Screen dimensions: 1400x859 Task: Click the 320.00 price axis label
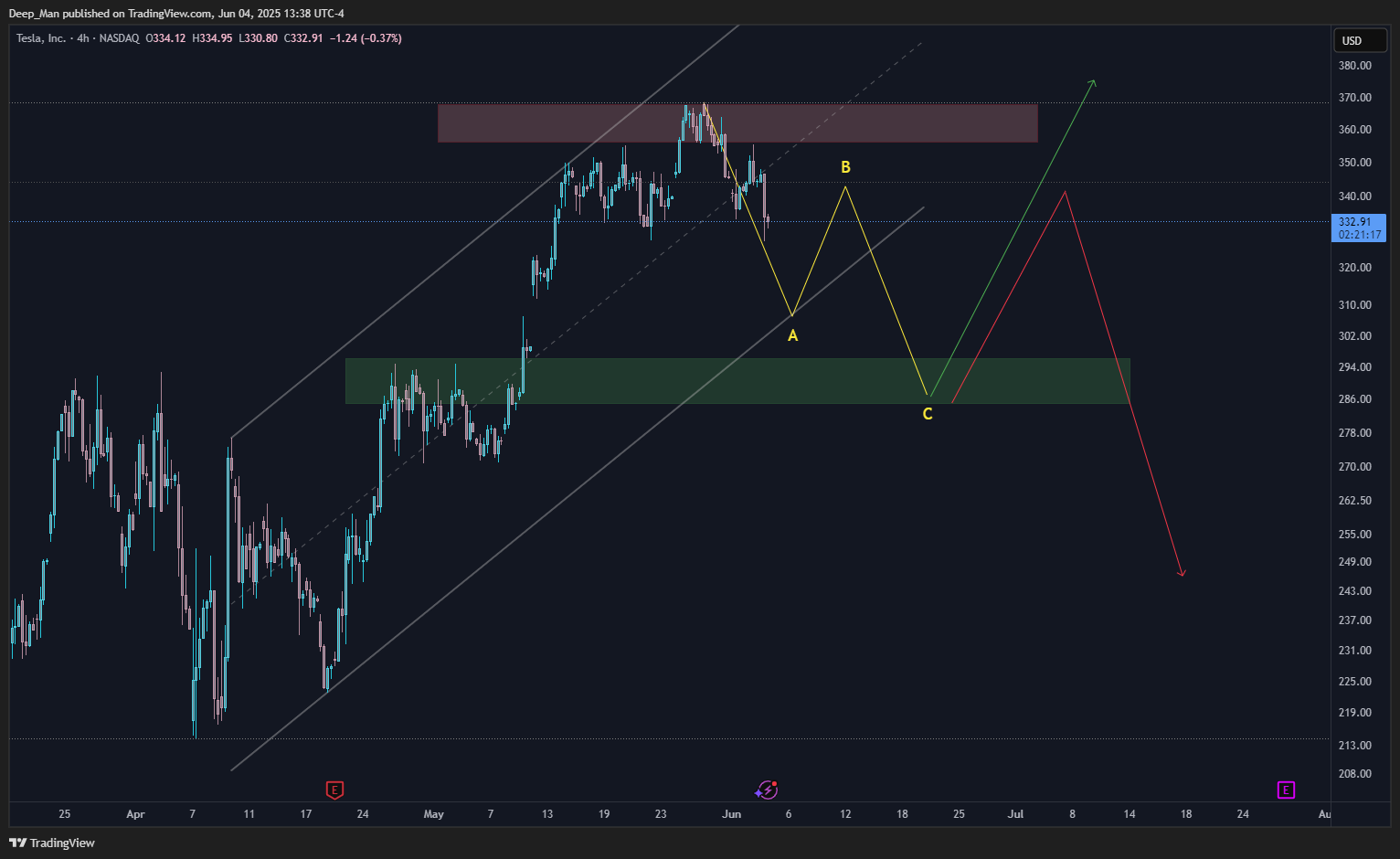click(x=1354, y=268)
